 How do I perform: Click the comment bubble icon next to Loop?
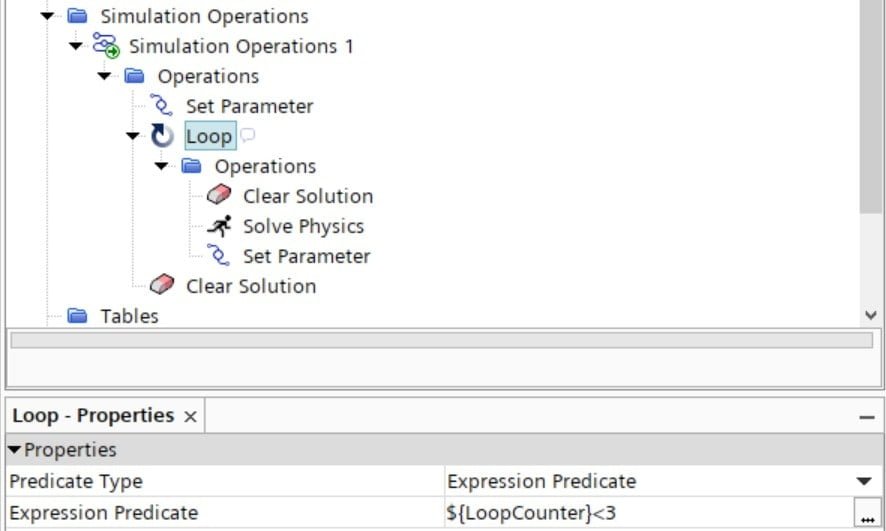point(247,135)
